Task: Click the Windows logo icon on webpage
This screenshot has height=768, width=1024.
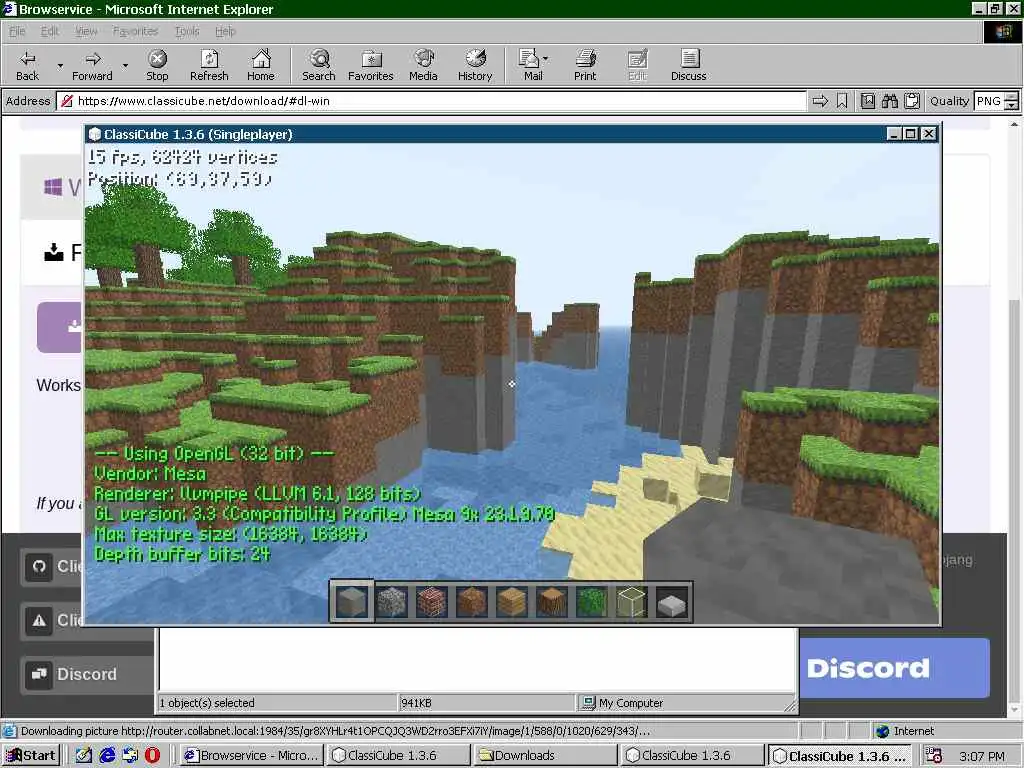Action: coord(53,187)
